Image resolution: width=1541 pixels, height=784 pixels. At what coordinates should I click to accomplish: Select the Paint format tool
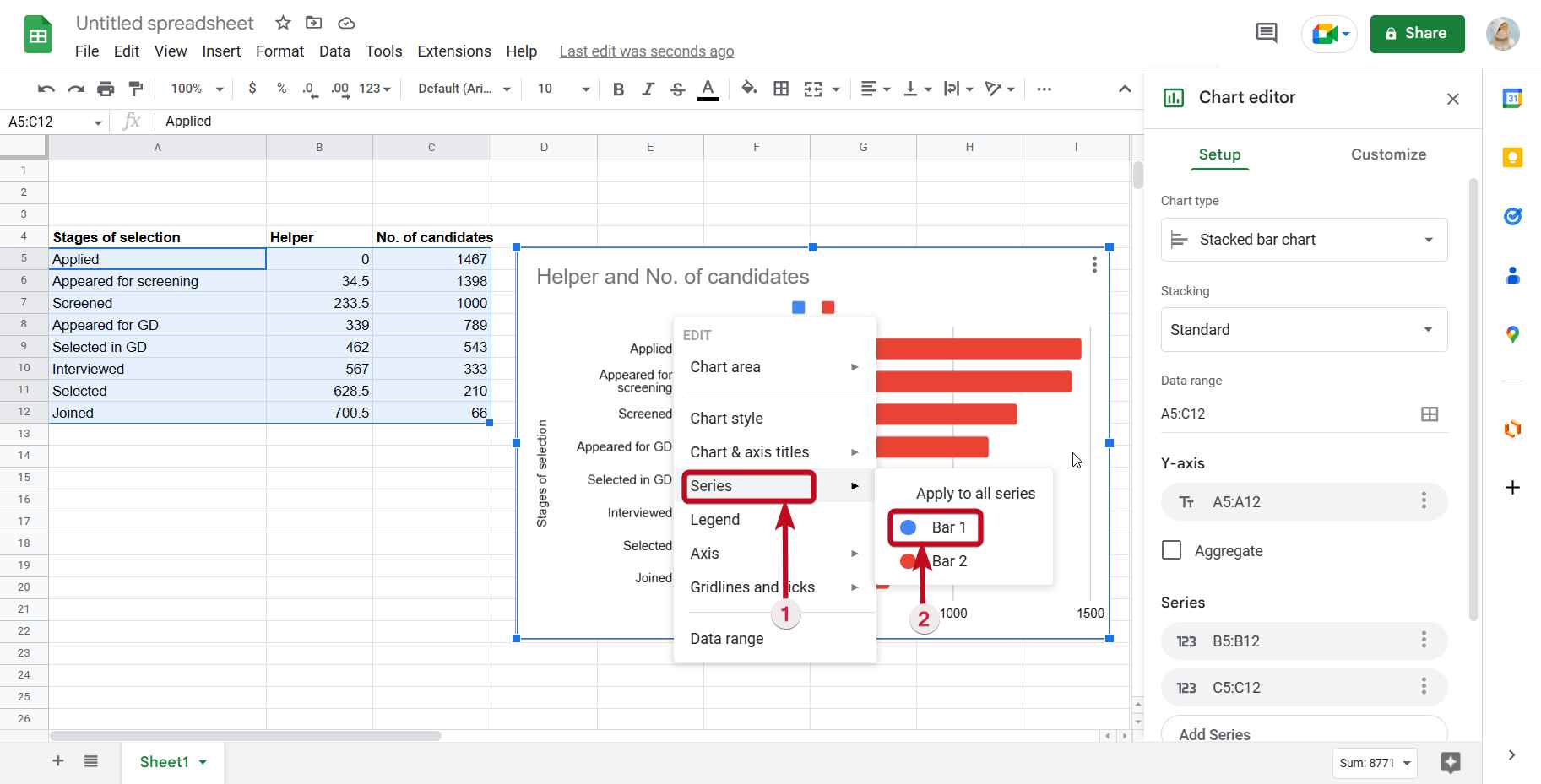[x=135, y=89]
